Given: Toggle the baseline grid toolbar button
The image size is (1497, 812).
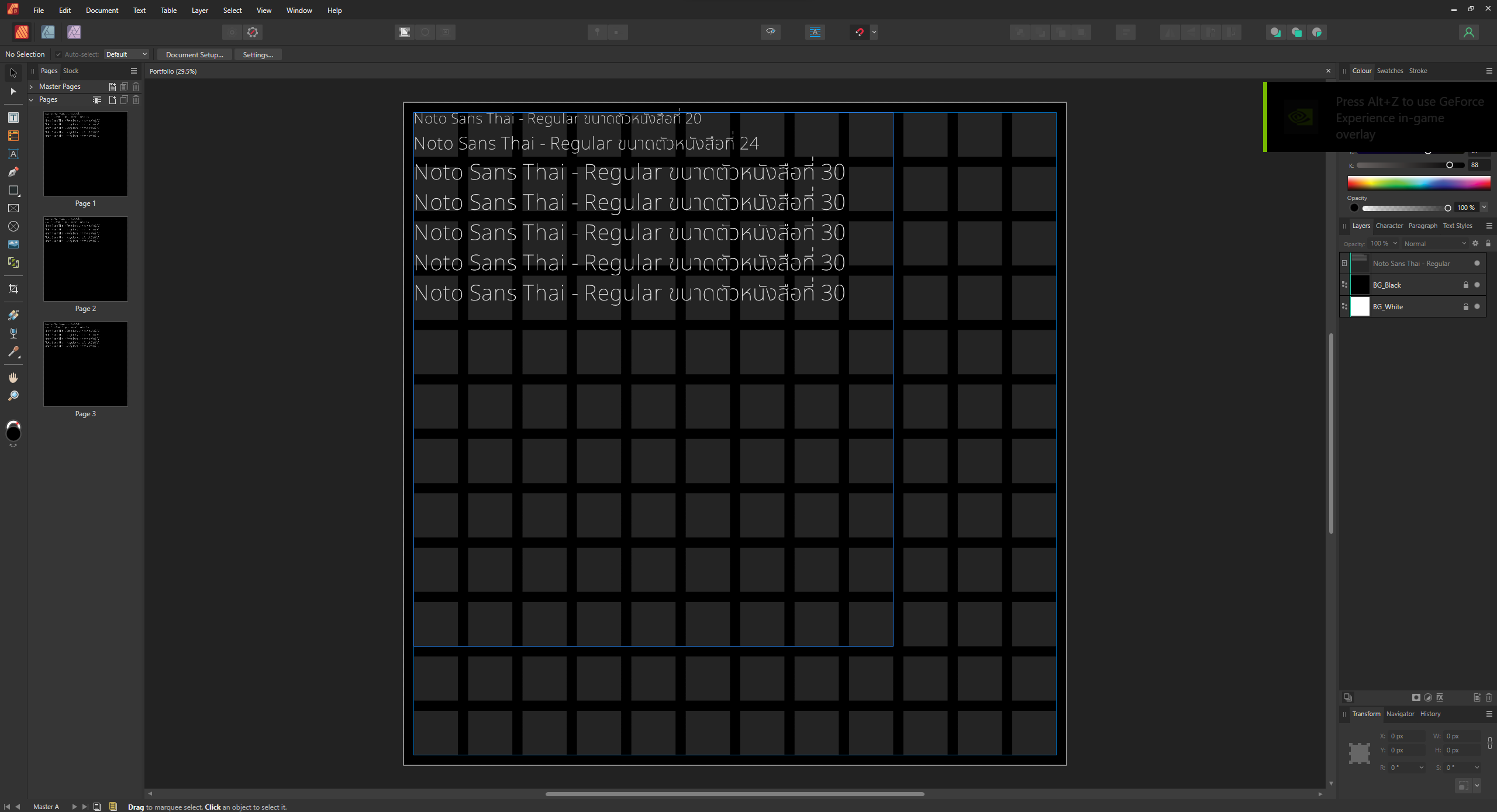Looking at the screenshot, I should click(x=815, y=32).
